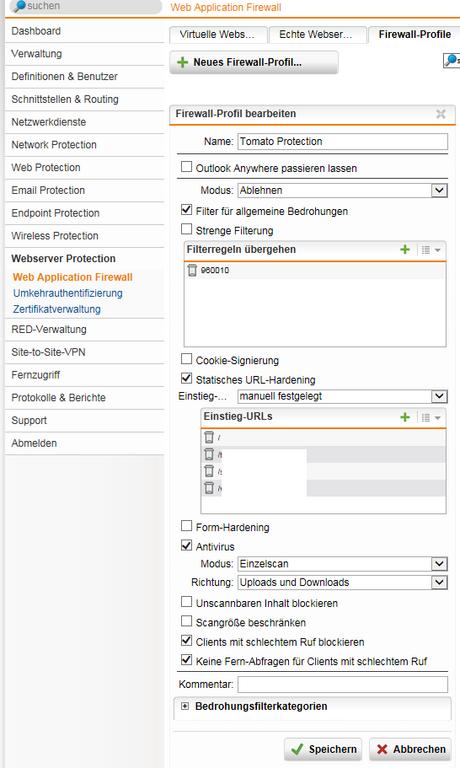Delete the last Einstieg-URL entry with trash icon
Image resolution: width=460 pixels, height=768 pixels.
(209, 488)
